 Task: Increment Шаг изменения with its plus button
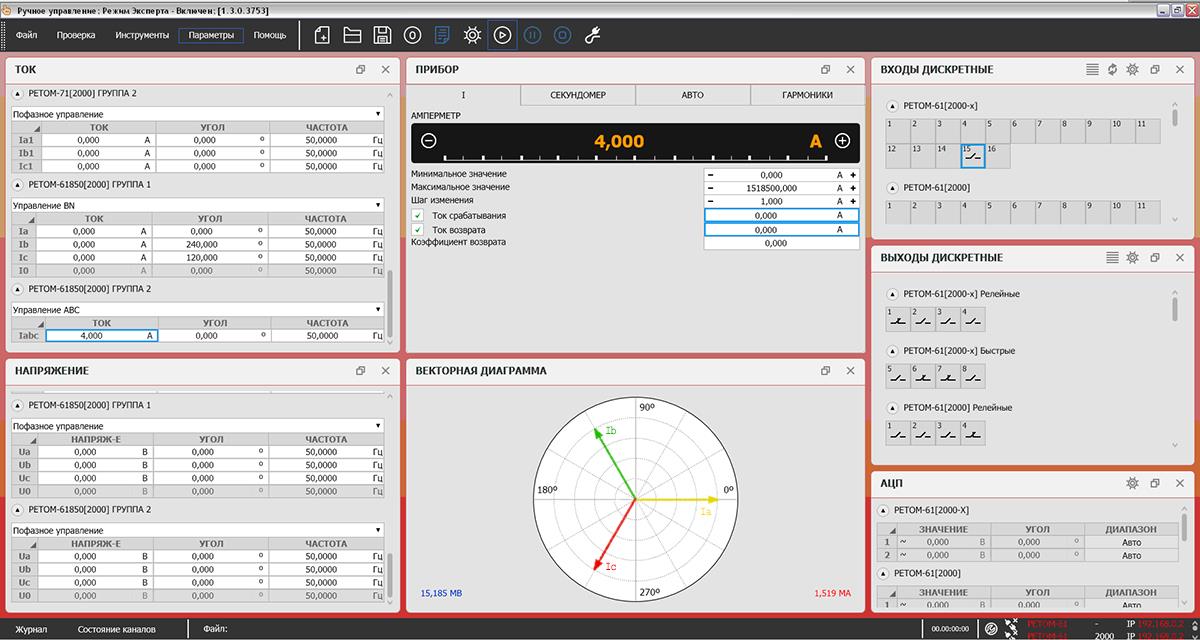pyautogui.click(x=853, y=201)
